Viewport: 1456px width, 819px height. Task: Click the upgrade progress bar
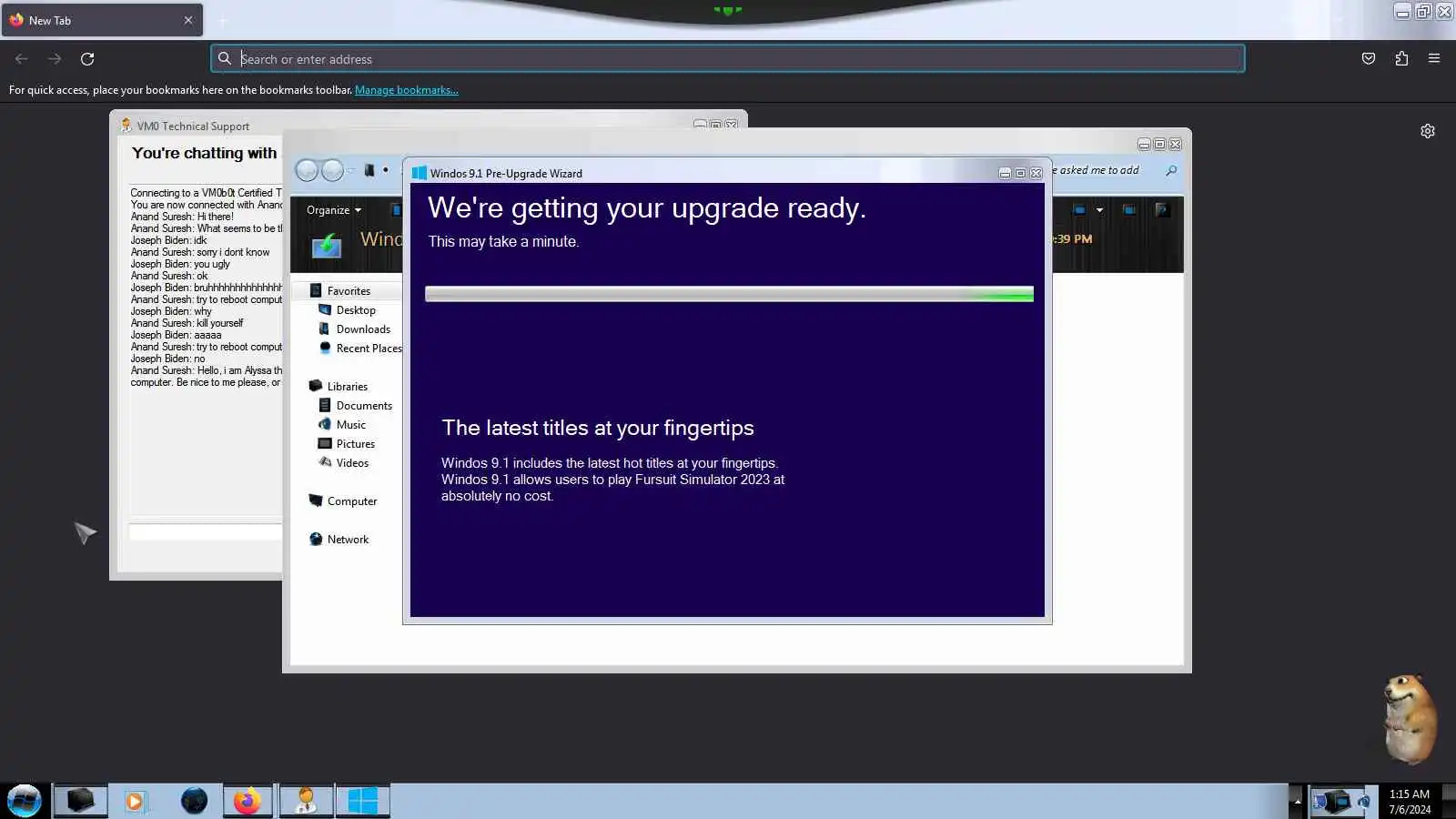729,294
